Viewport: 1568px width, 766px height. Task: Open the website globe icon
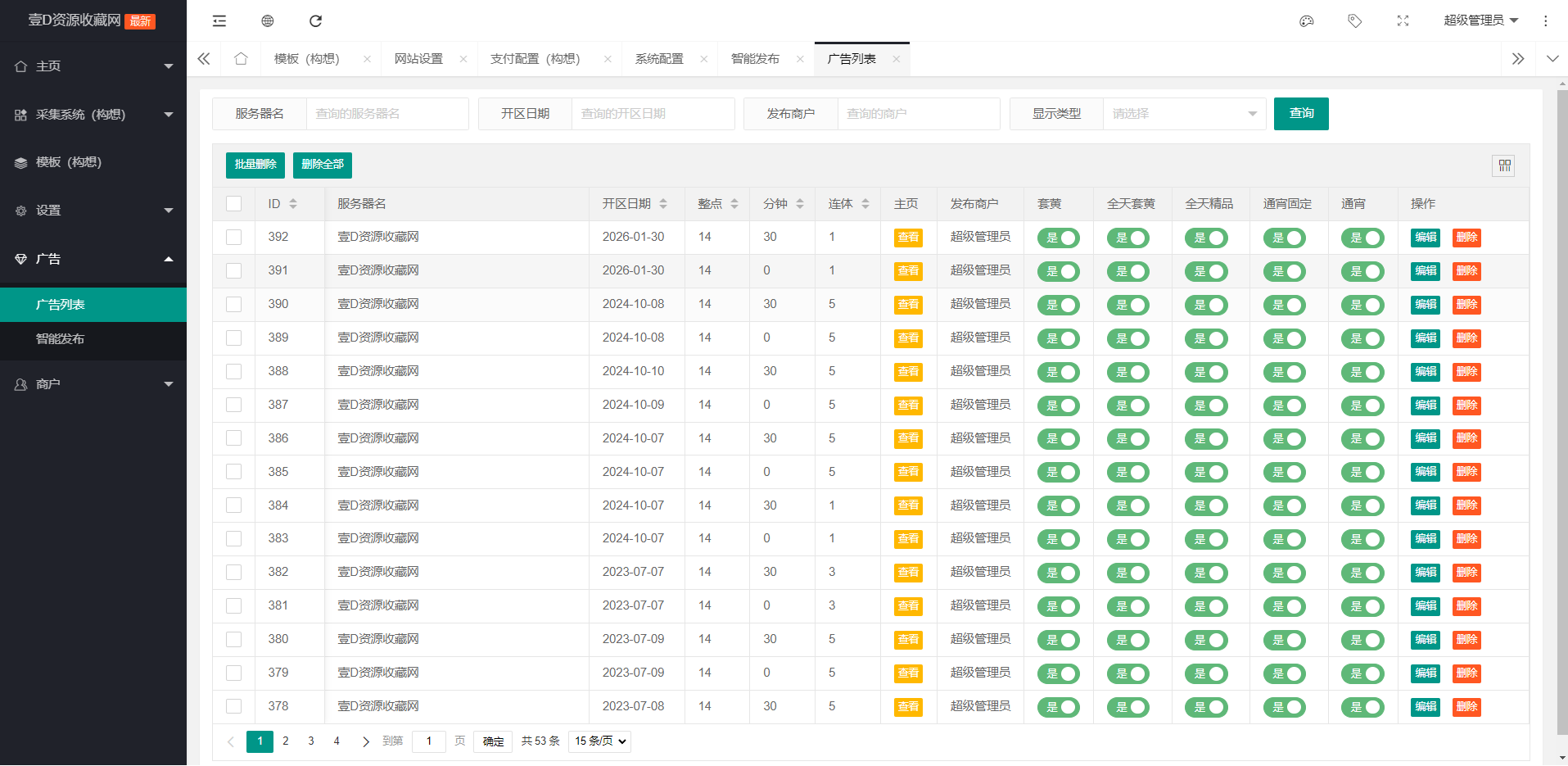[x=267, y=20]
